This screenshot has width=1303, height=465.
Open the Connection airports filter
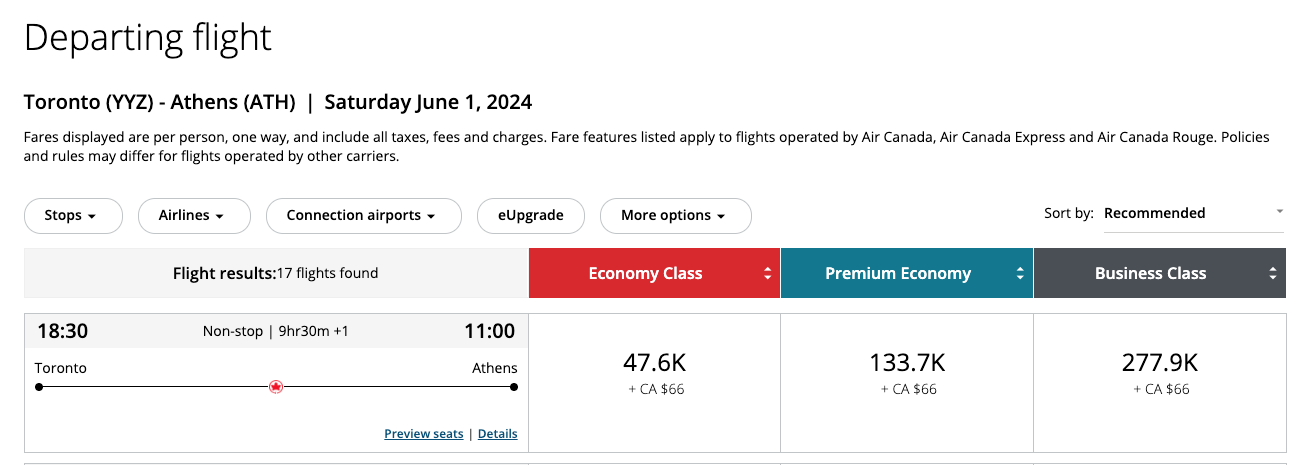362,215
